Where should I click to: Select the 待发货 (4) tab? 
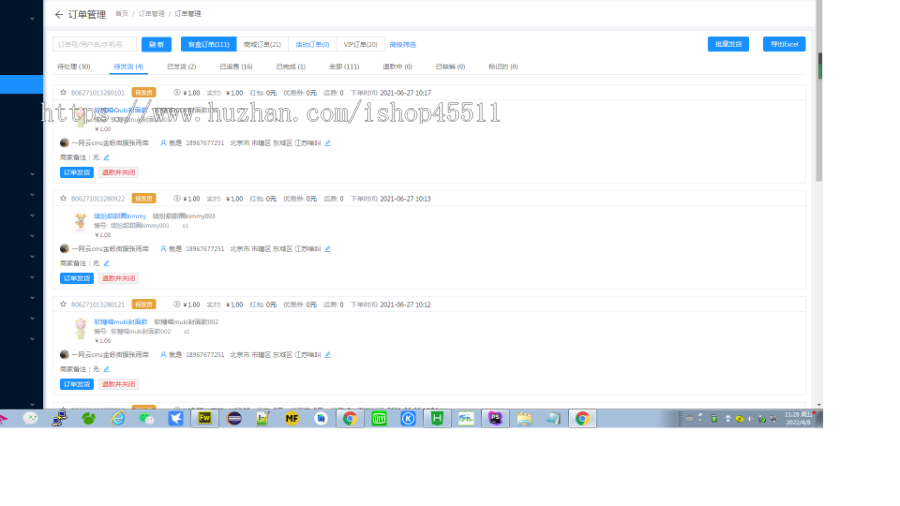(129, 67)
